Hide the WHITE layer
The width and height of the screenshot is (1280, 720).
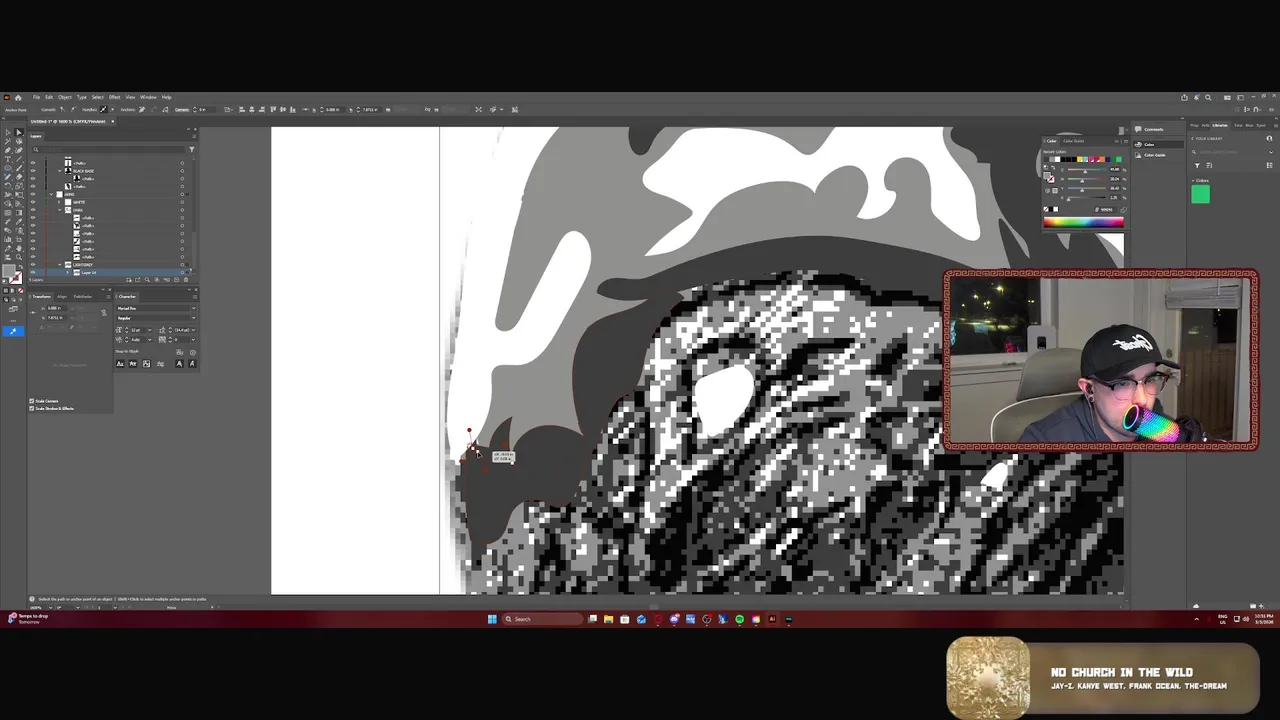(33, 202)
